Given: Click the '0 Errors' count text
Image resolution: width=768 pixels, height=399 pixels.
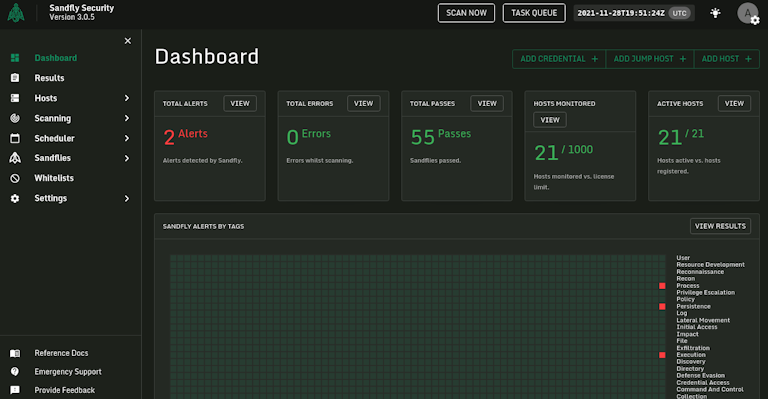Looking at the screenshot, I should (309, 137).
